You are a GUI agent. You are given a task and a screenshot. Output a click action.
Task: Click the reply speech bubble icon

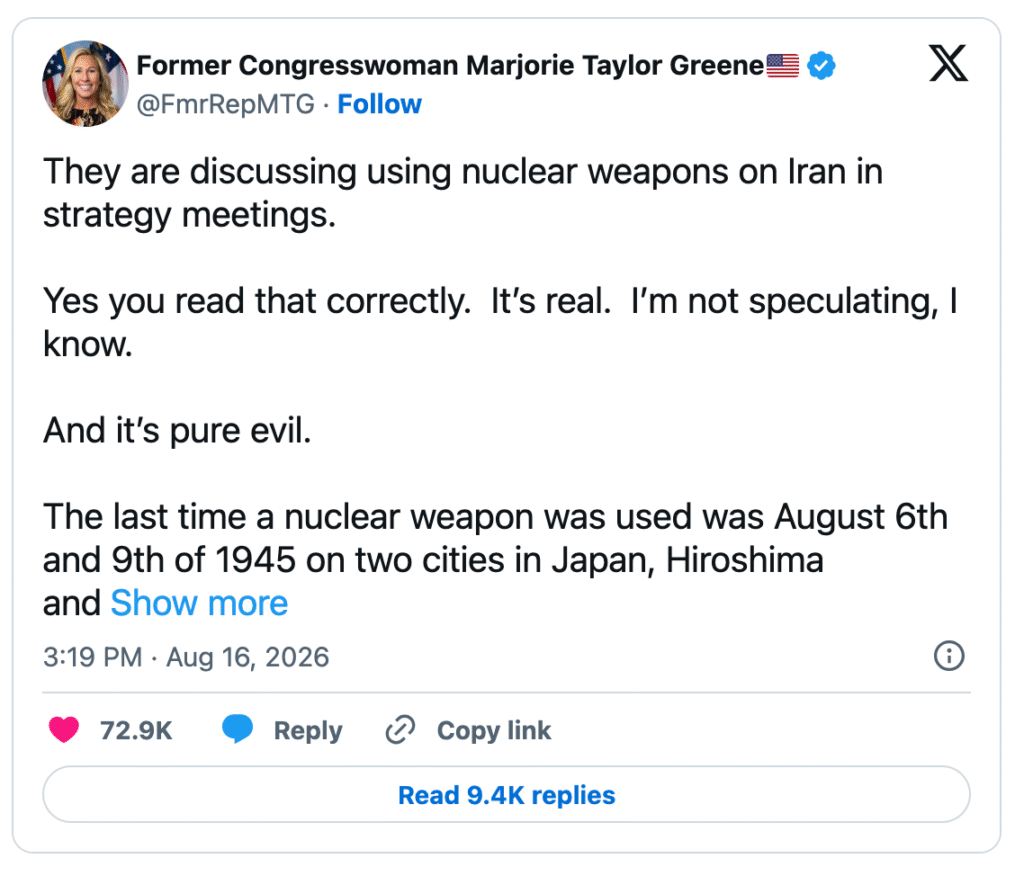point(238,729)
